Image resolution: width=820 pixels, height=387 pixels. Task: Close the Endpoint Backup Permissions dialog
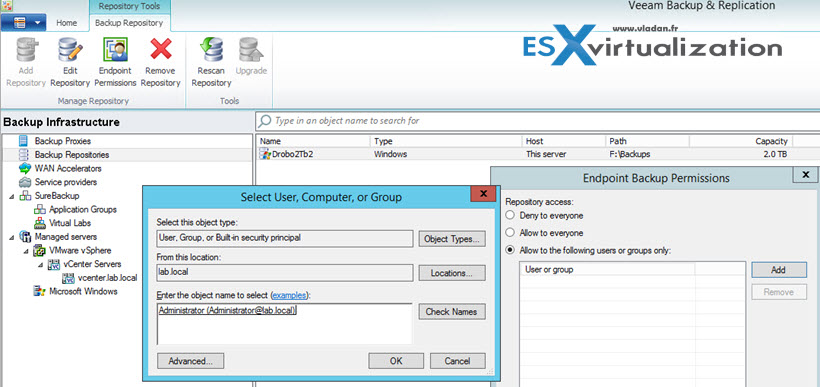click(806, 175)
